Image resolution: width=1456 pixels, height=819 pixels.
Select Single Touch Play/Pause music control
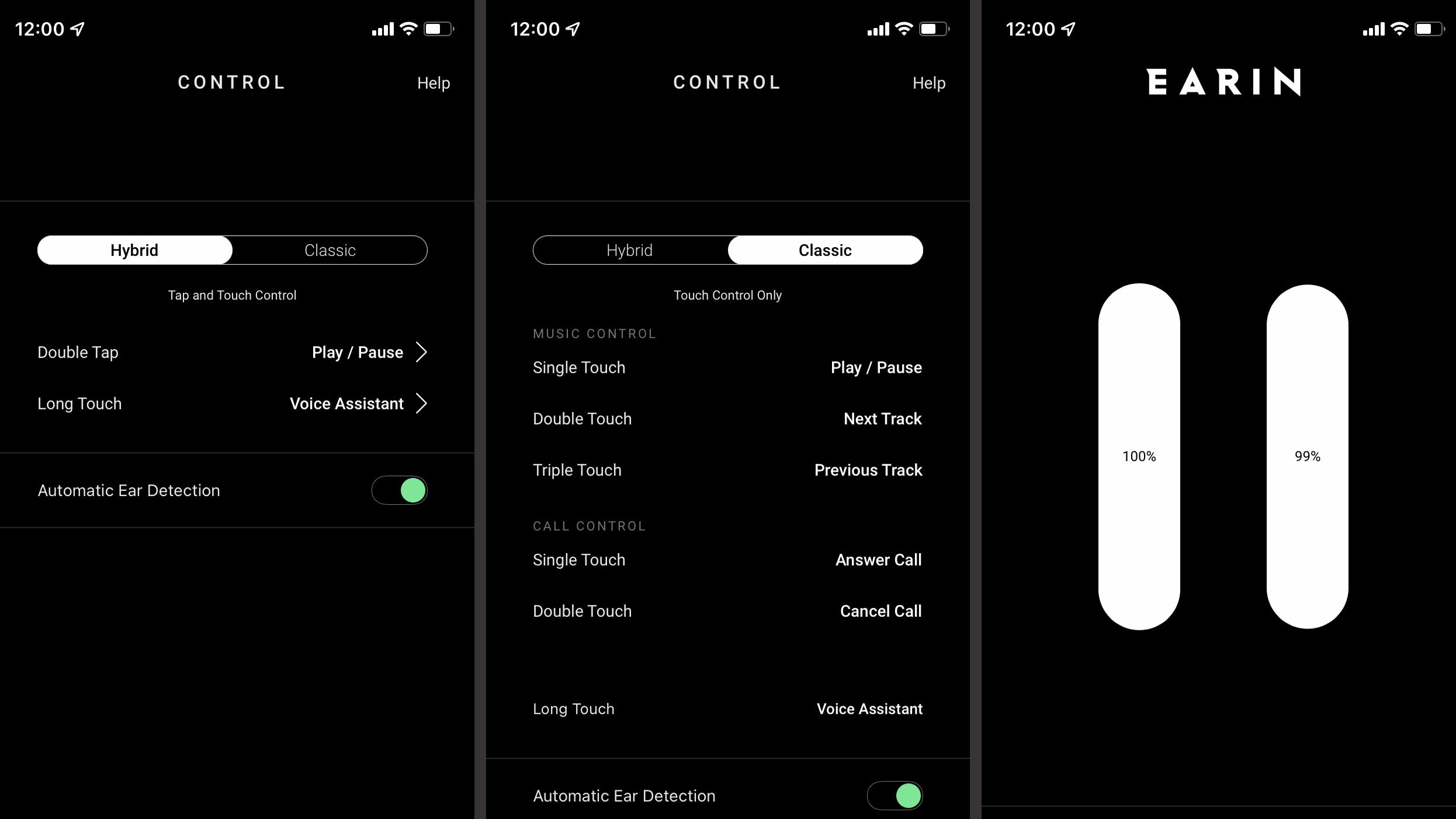(x=727, y=367)
